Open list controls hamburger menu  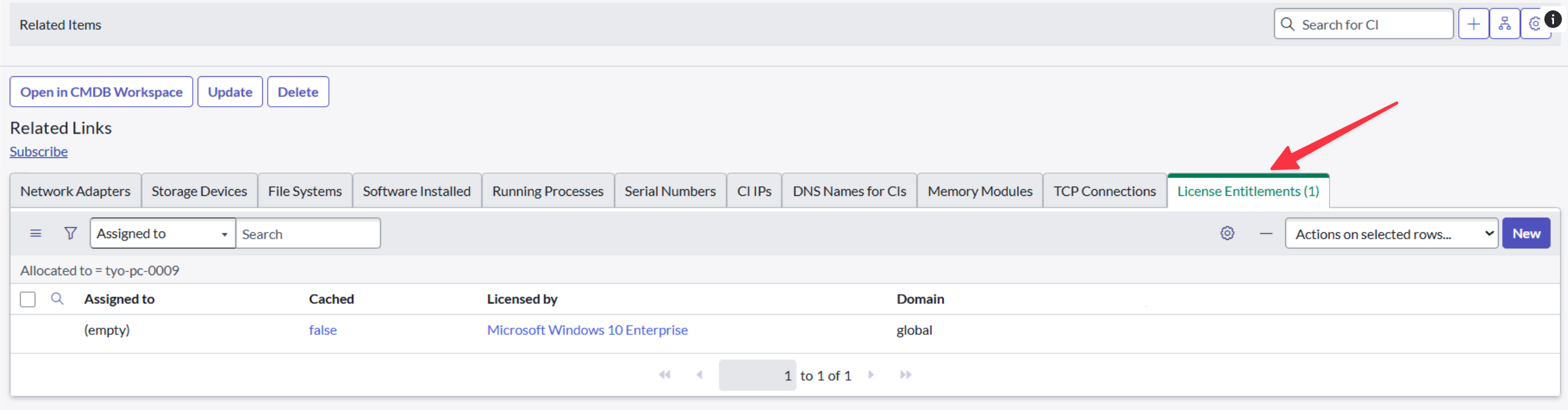[x=36, y=234]
